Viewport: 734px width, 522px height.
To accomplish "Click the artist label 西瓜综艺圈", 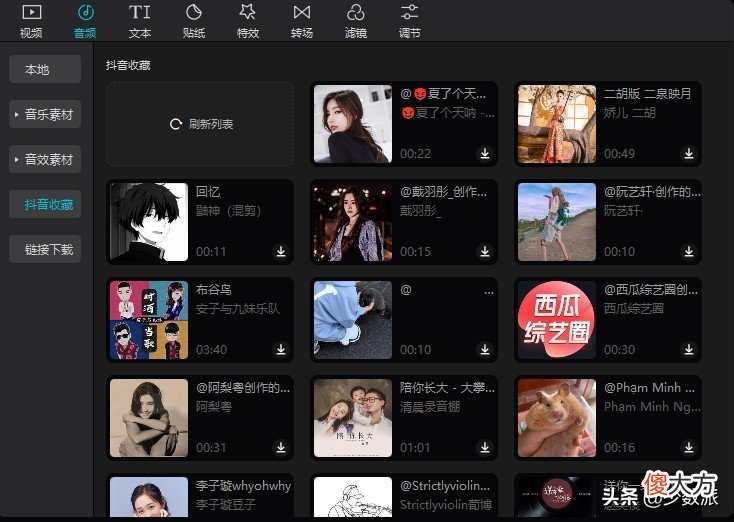I will click(x=634, y=309).
